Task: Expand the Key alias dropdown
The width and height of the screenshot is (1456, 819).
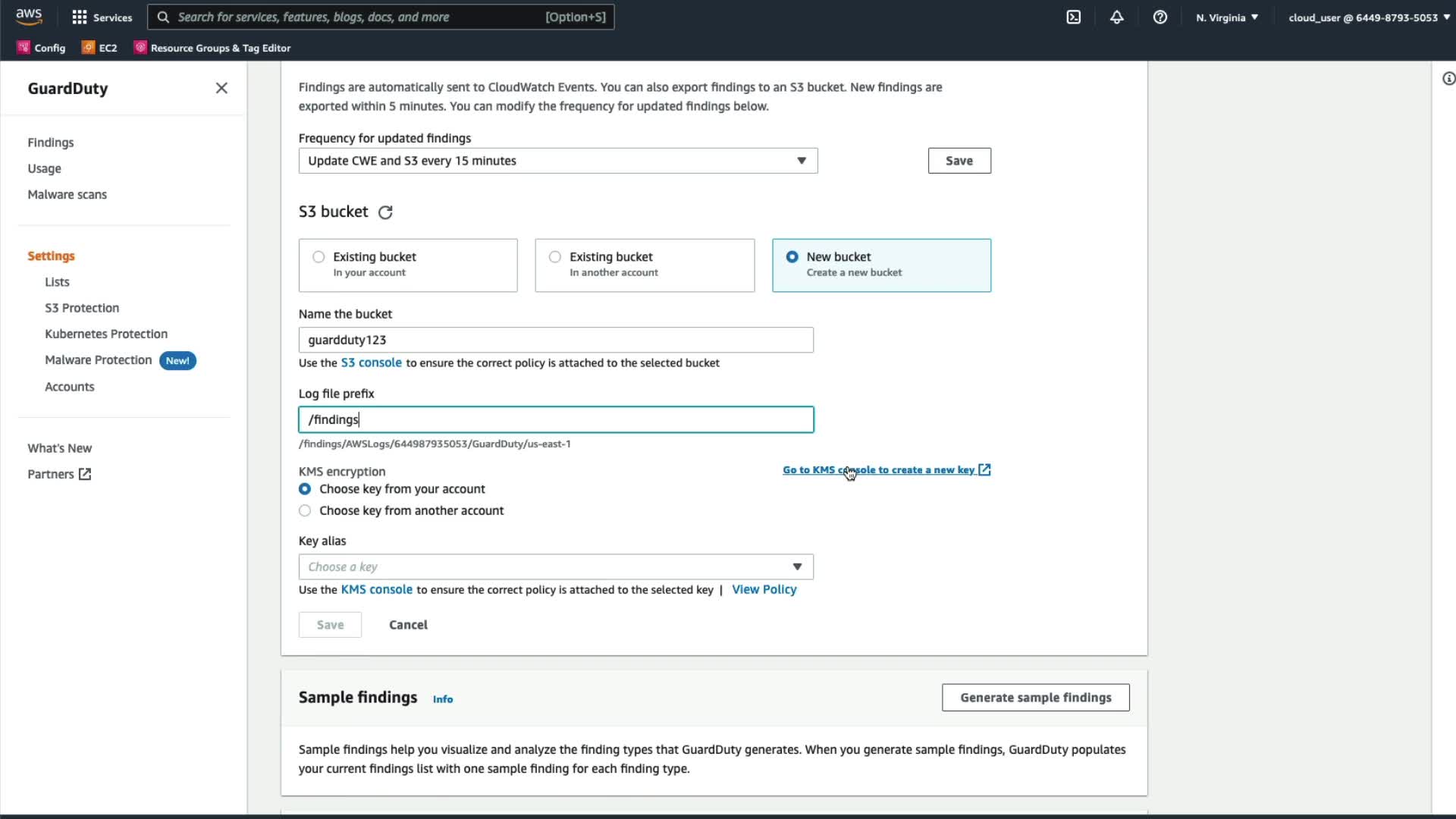Action: point(555,567)
